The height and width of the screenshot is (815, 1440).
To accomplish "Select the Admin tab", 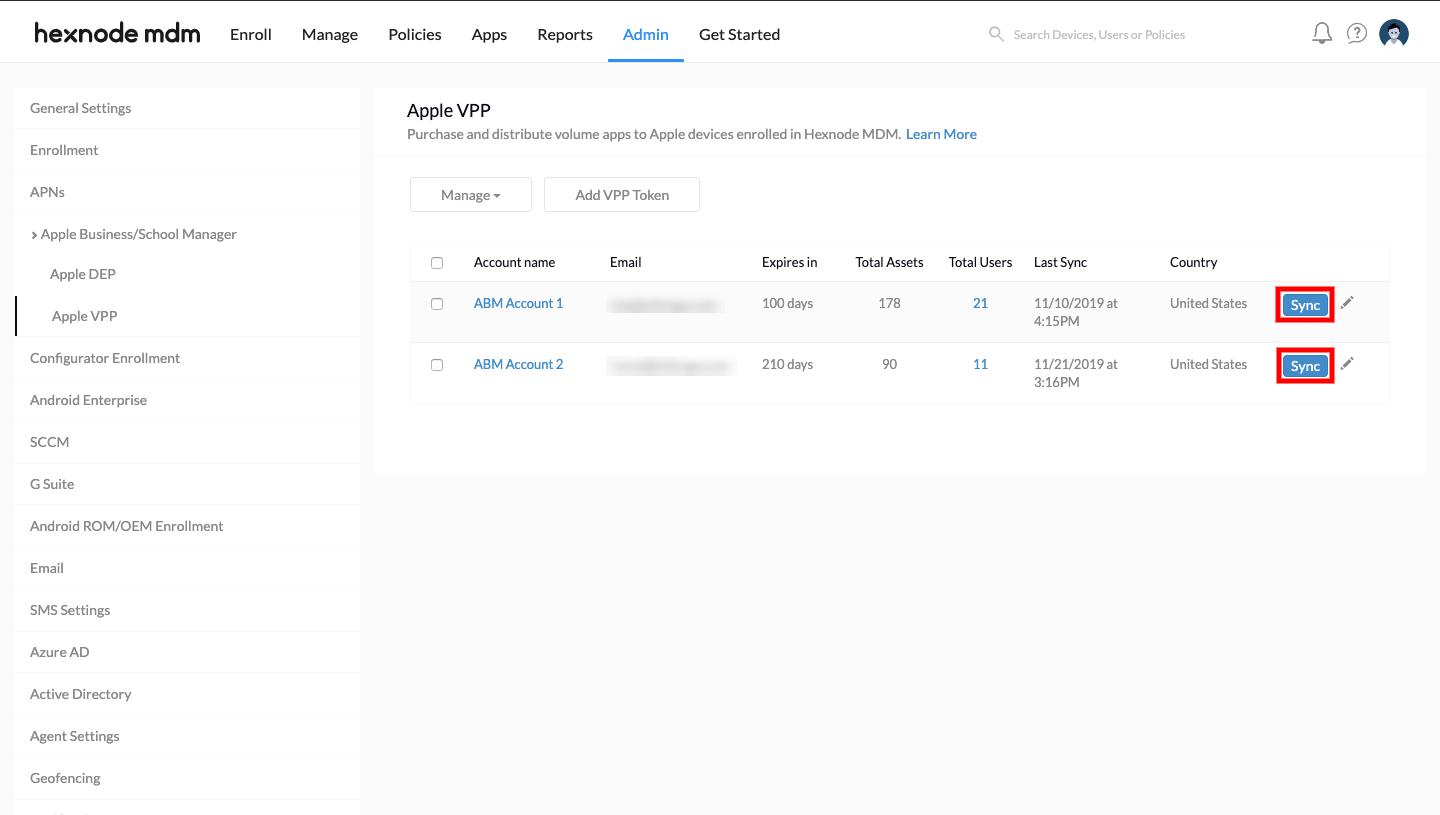I will point(646,34).
